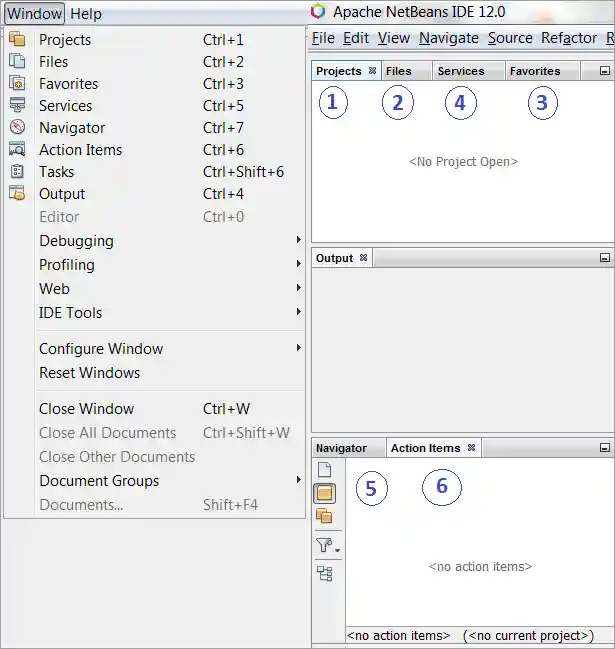
Task: Open the filter dropdown in Action Items
Action: (328, 545)
